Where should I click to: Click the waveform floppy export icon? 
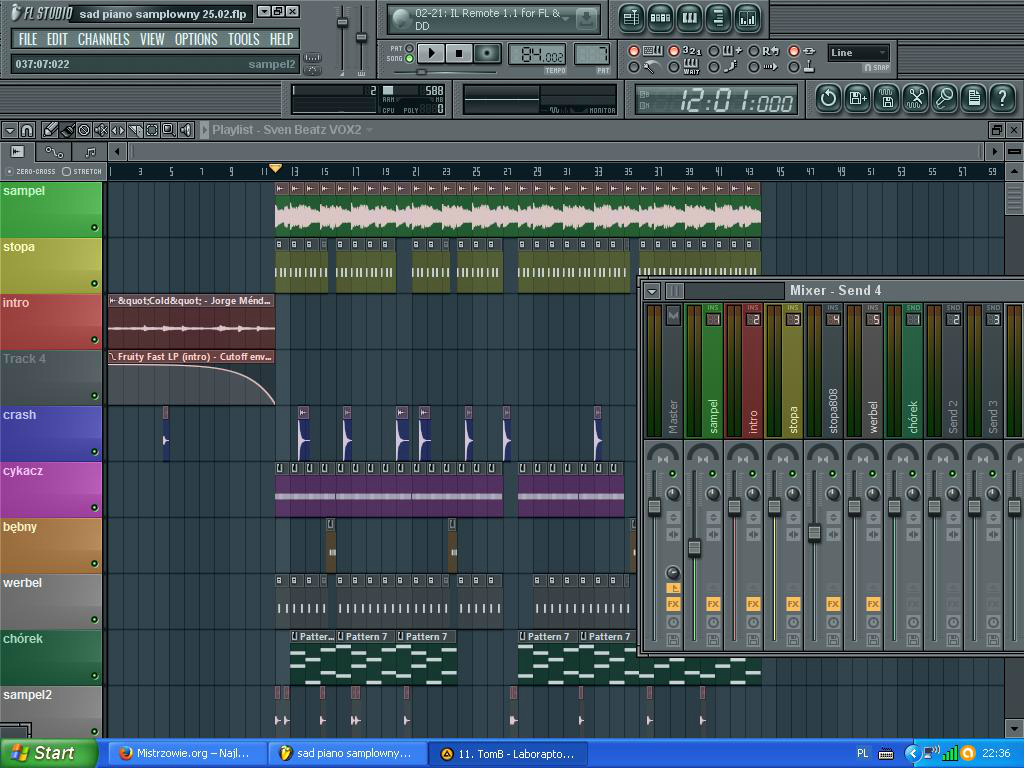(x=887, y=99)
